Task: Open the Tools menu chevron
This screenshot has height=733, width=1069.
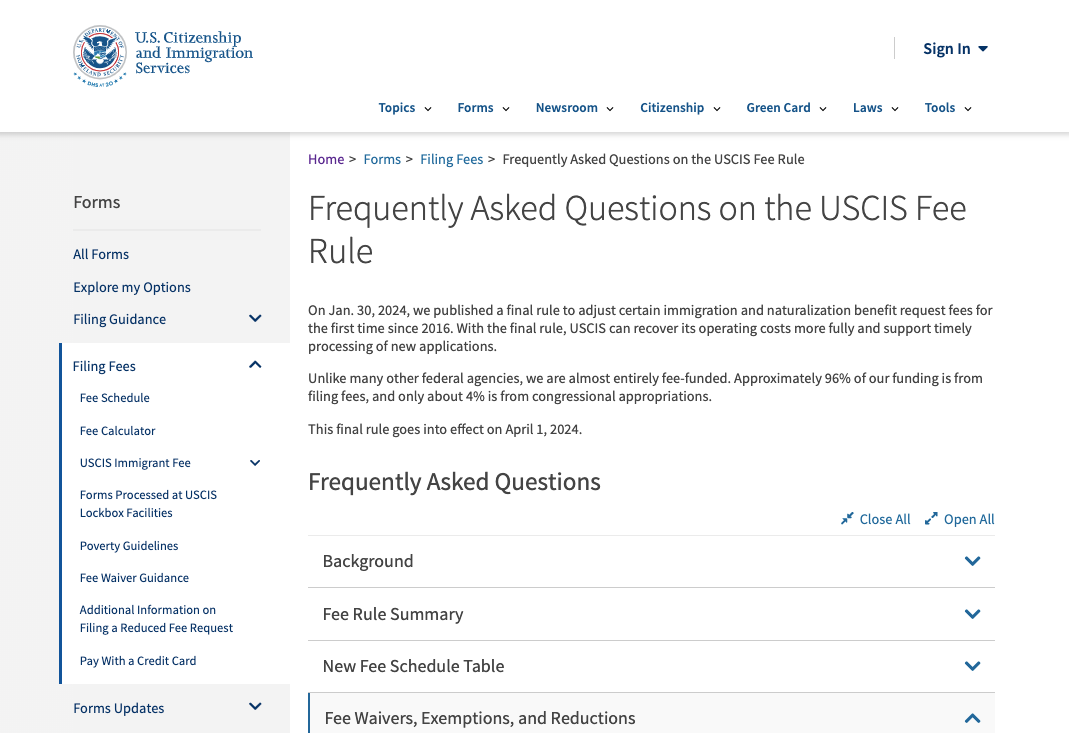Action: coord(967,108)
